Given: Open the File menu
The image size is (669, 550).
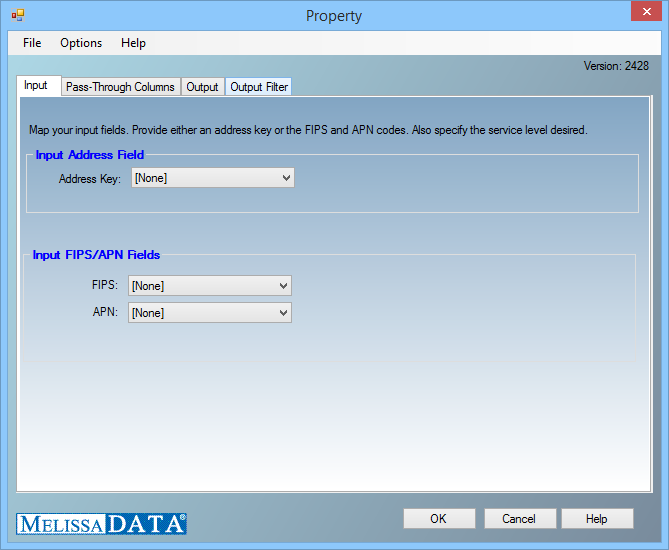Looking at the screenshot, I should [x=32, y=43].
